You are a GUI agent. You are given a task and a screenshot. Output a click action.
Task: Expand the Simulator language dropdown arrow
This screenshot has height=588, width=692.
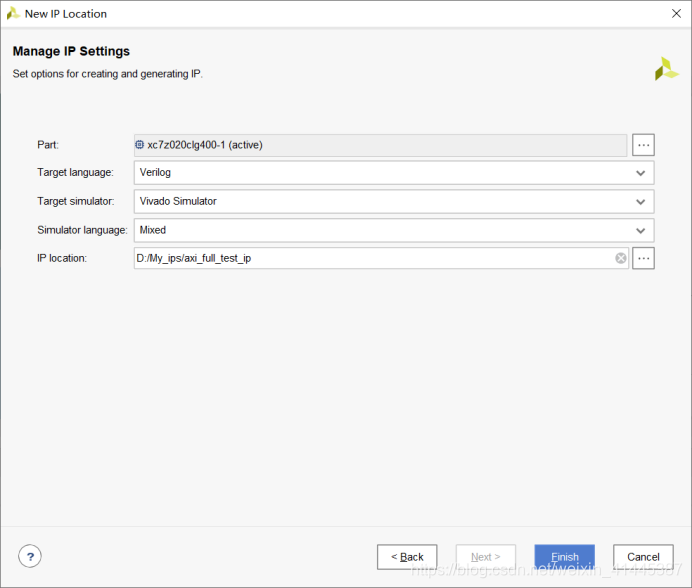pos(641,230)
